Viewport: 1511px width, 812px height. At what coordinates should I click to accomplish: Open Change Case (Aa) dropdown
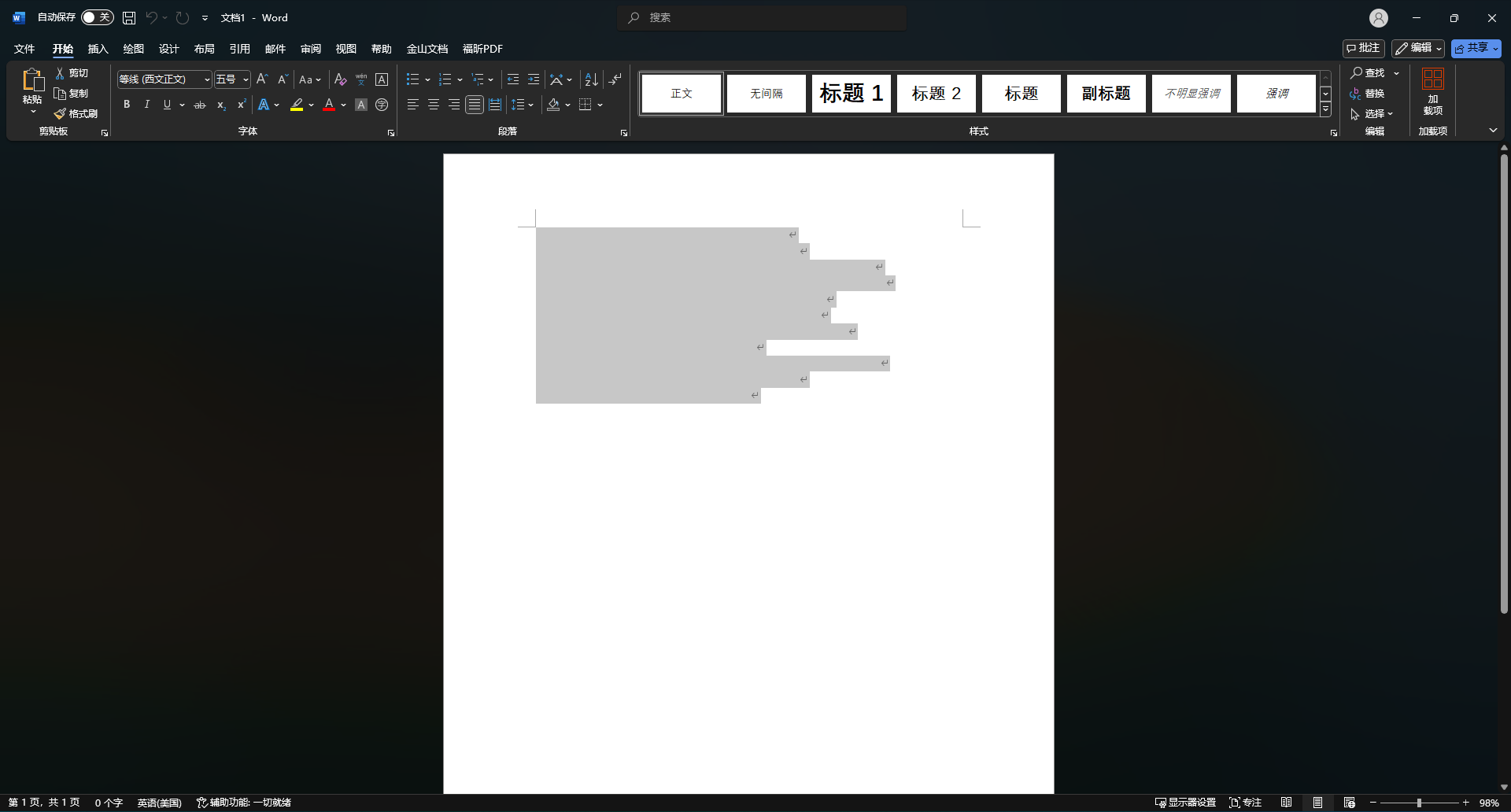tap(310, 79)
